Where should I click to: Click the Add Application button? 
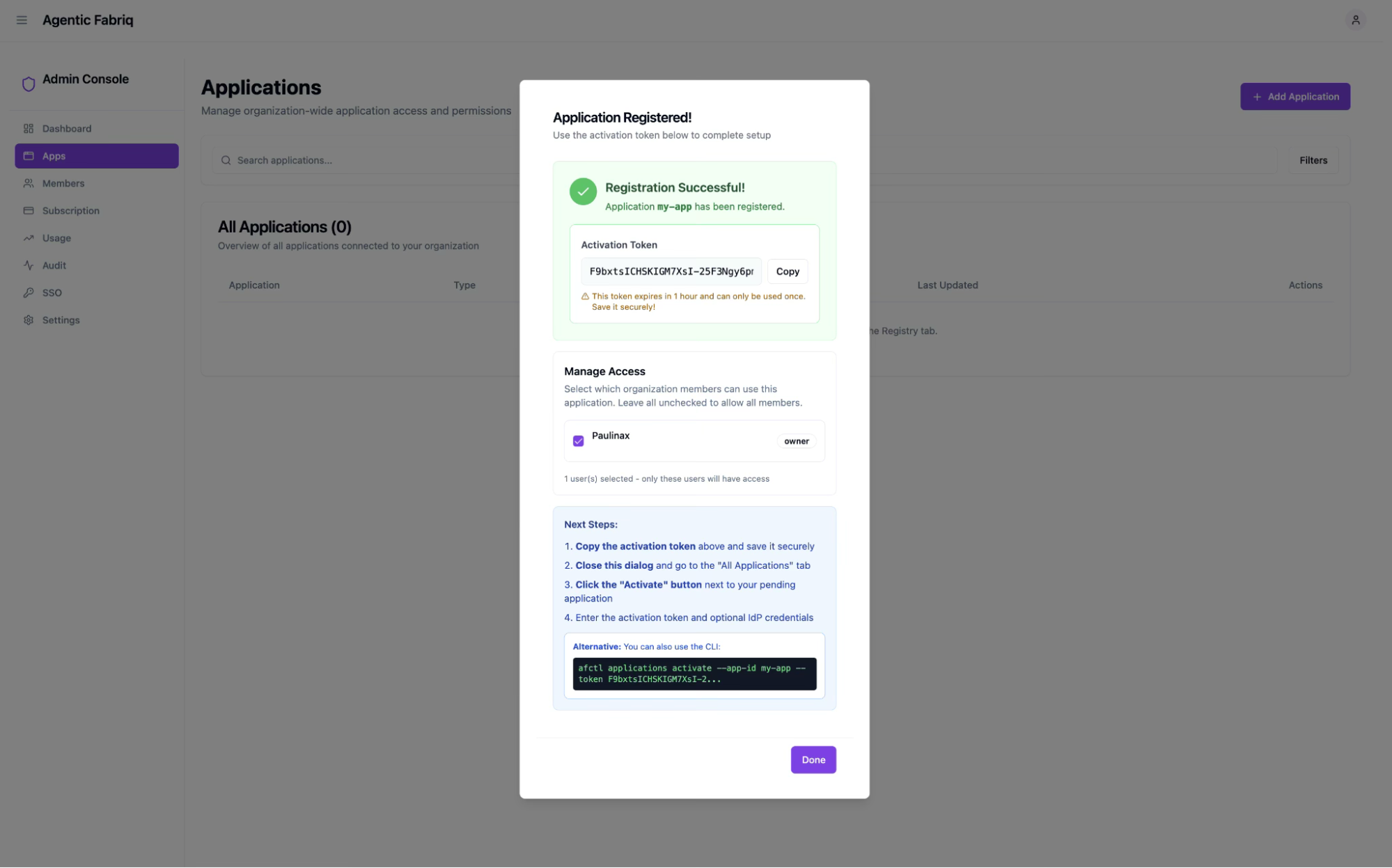pos(1295,97)
